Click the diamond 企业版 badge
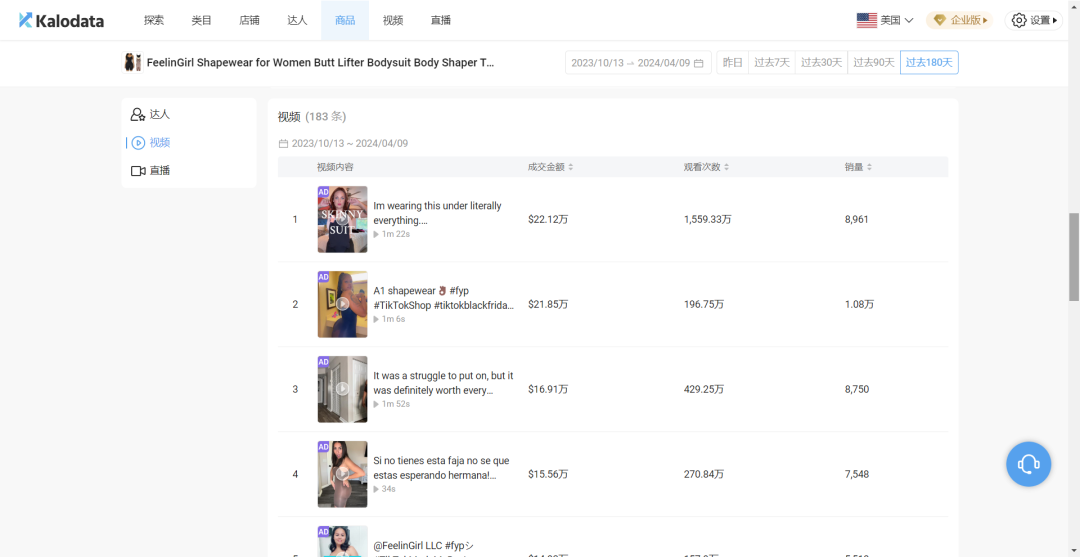Image resolution: width=1080 pixels, height=557 pixels. 939,20
